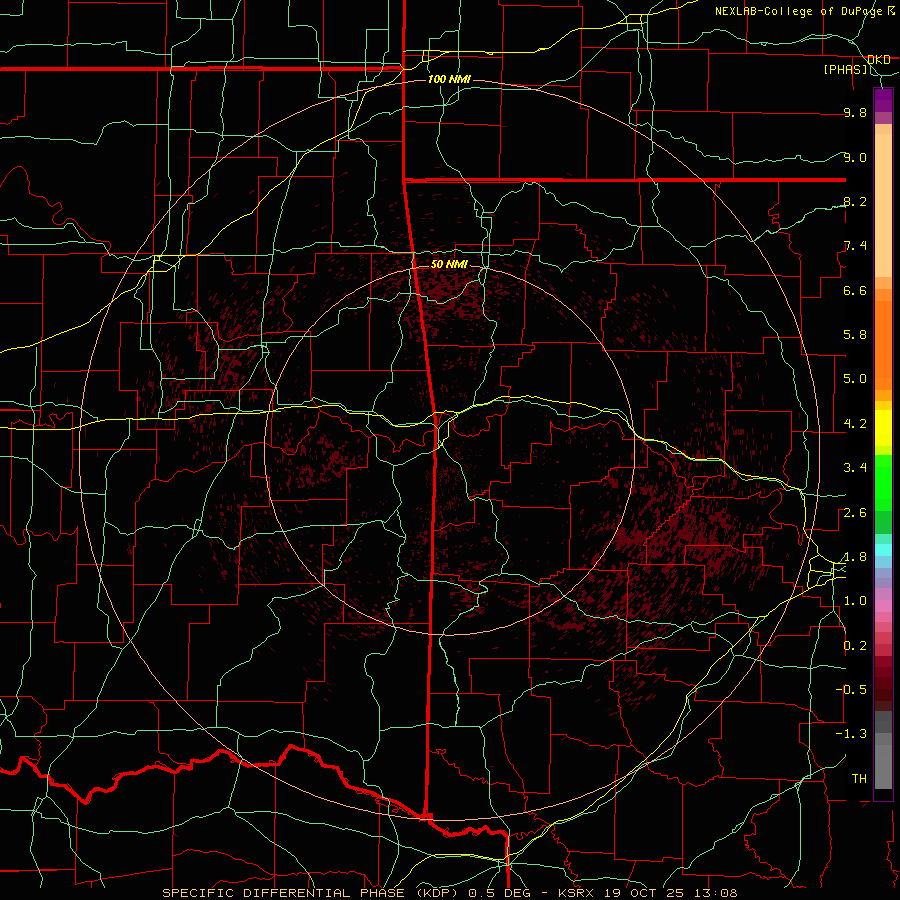900x900 pixels.
Task: Click the Specific Differential Phase caption at bottom
Action: (x=449, y=893)
